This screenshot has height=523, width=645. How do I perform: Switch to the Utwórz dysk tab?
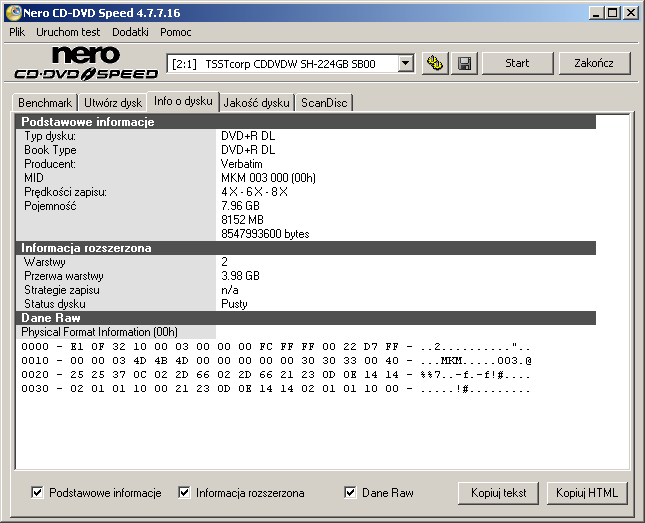coord(113,102)
